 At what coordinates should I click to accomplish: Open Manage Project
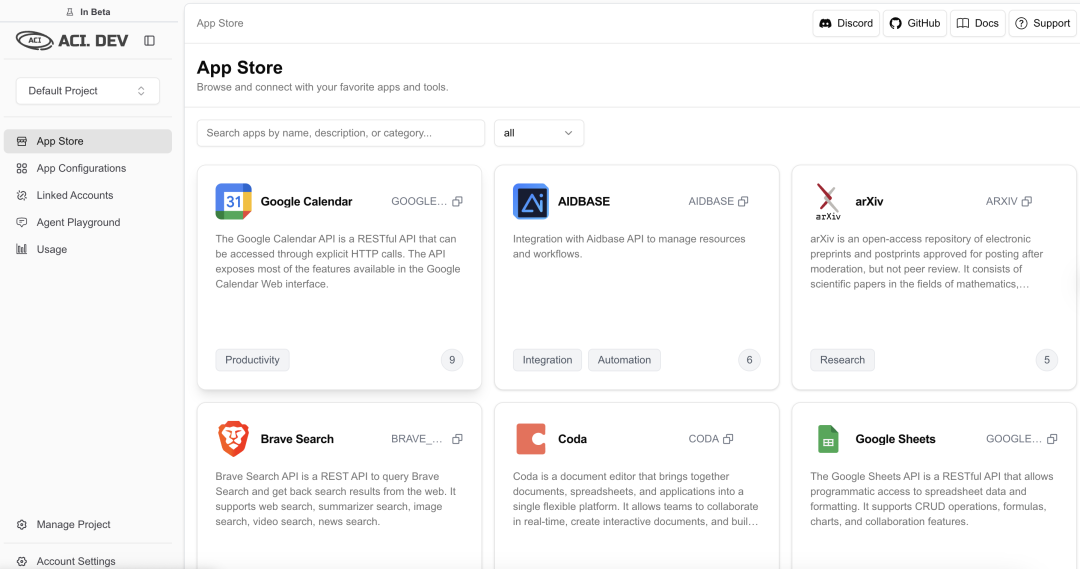point(87,524)
